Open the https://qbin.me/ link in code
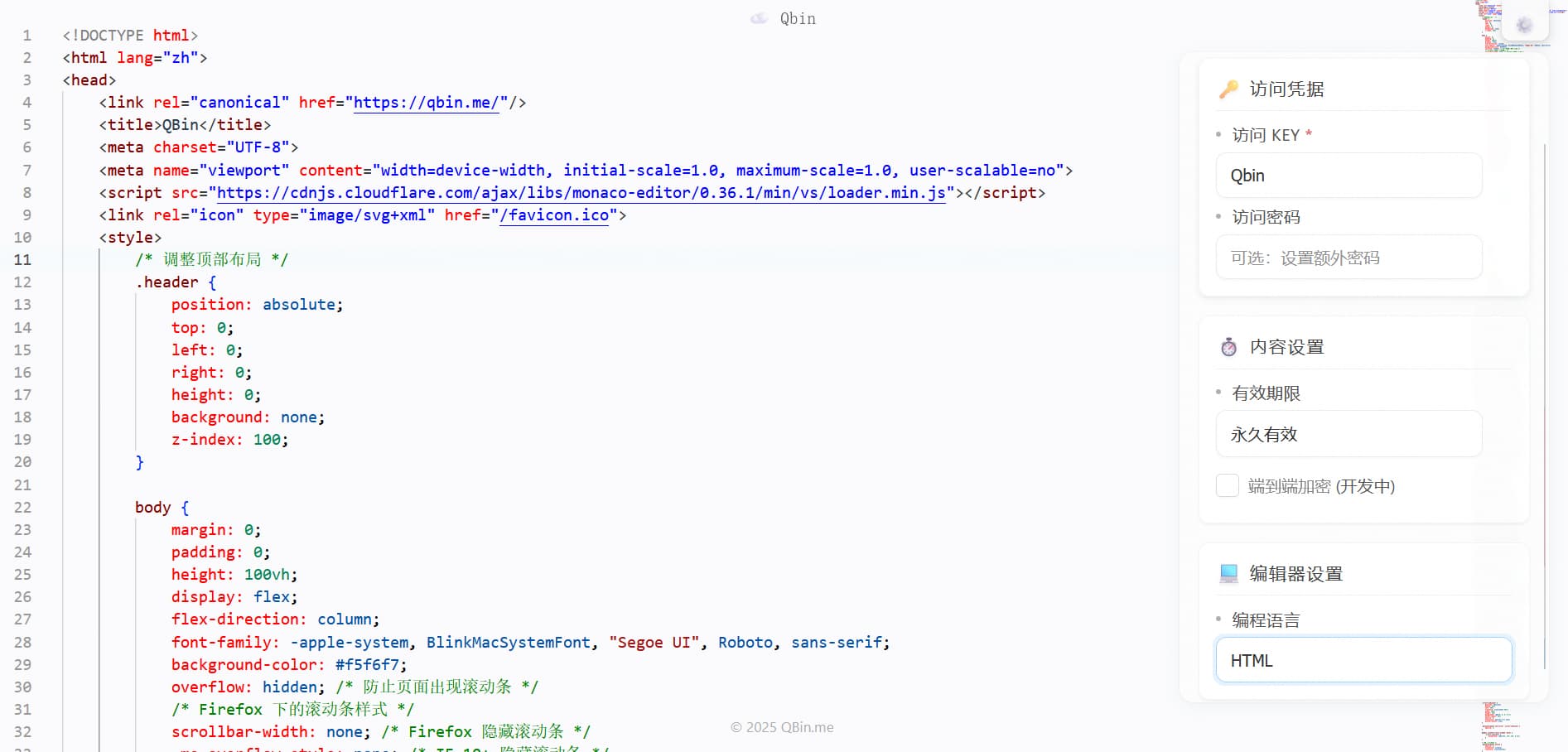The width and height of the screenshot is (1568, 752). pos(426,103)
